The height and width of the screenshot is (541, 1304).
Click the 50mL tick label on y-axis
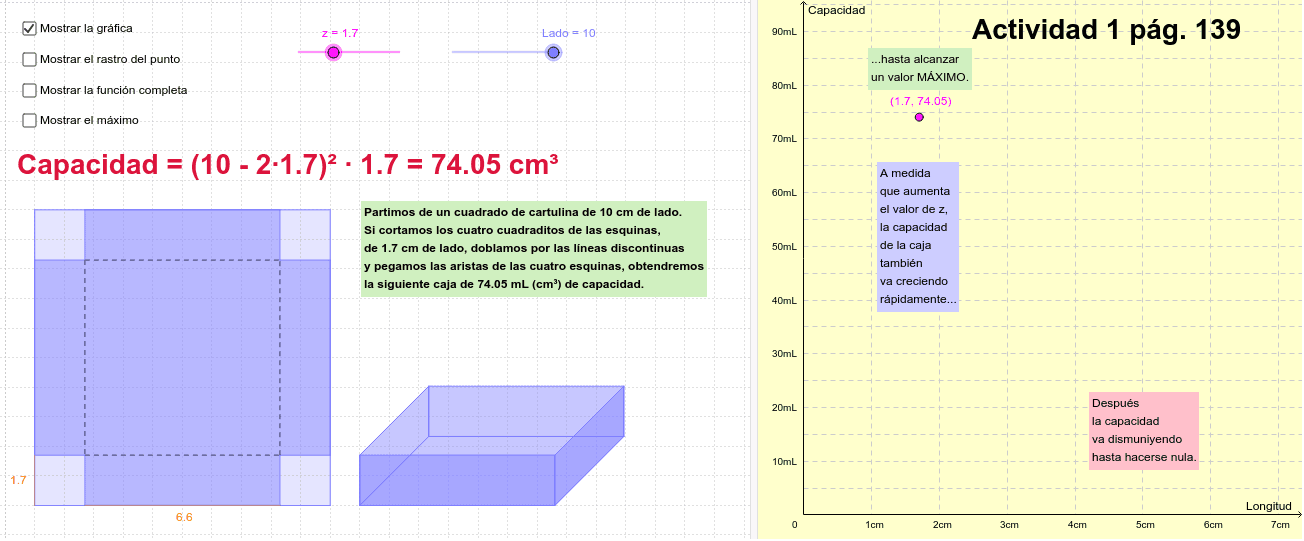point(784,247)
